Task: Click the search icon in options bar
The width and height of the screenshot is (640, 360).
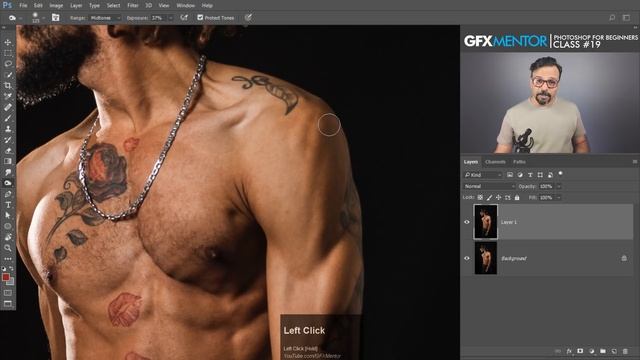Action: pyautogui.click(x=612, y=18)
